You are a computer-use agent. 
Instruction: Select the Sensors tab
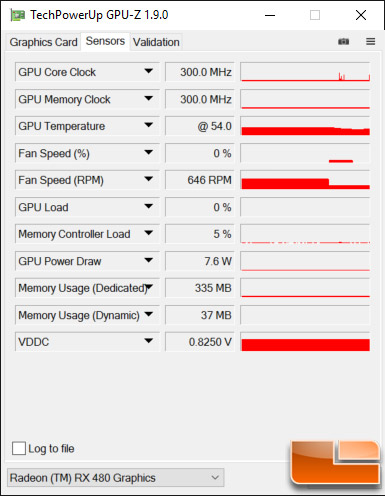[105, 41]
